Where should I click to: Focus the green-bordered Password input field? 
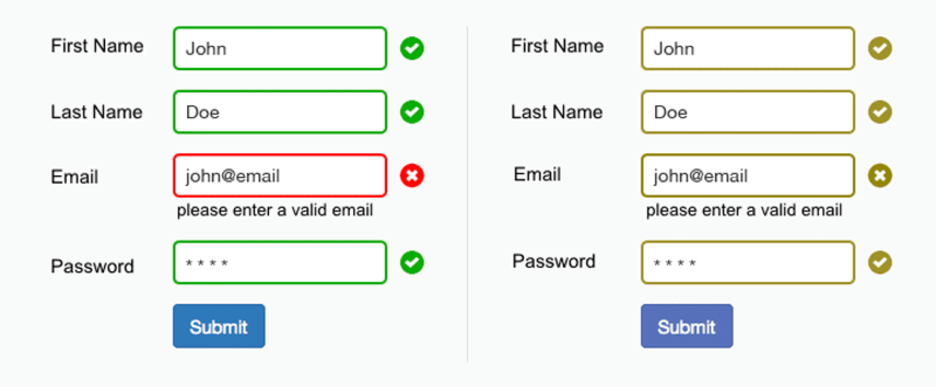click(280, 262)
